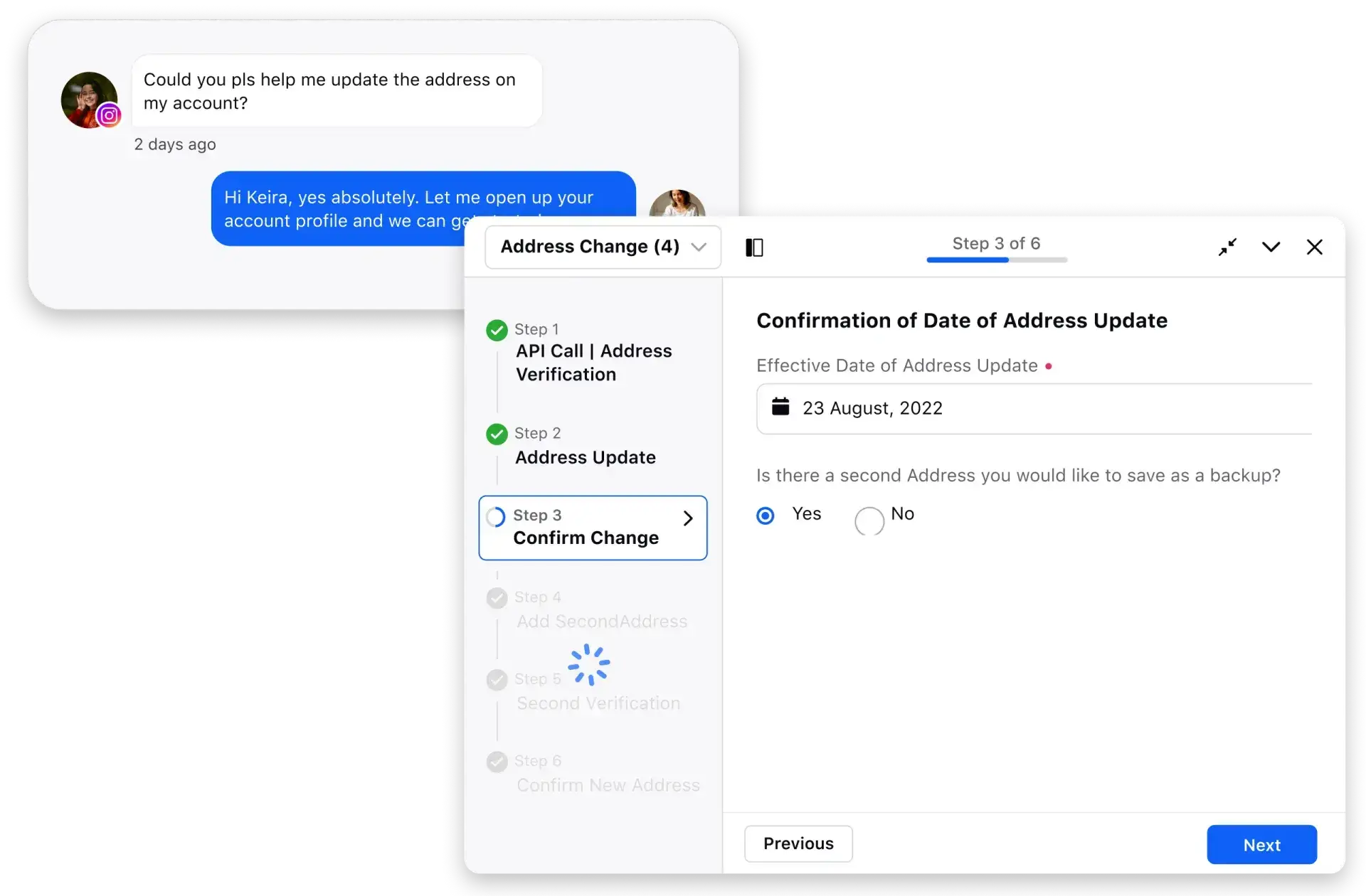Click the calendar icon in the date field
The width and height of the screenshot is (1366, 896).
(780, 407)
